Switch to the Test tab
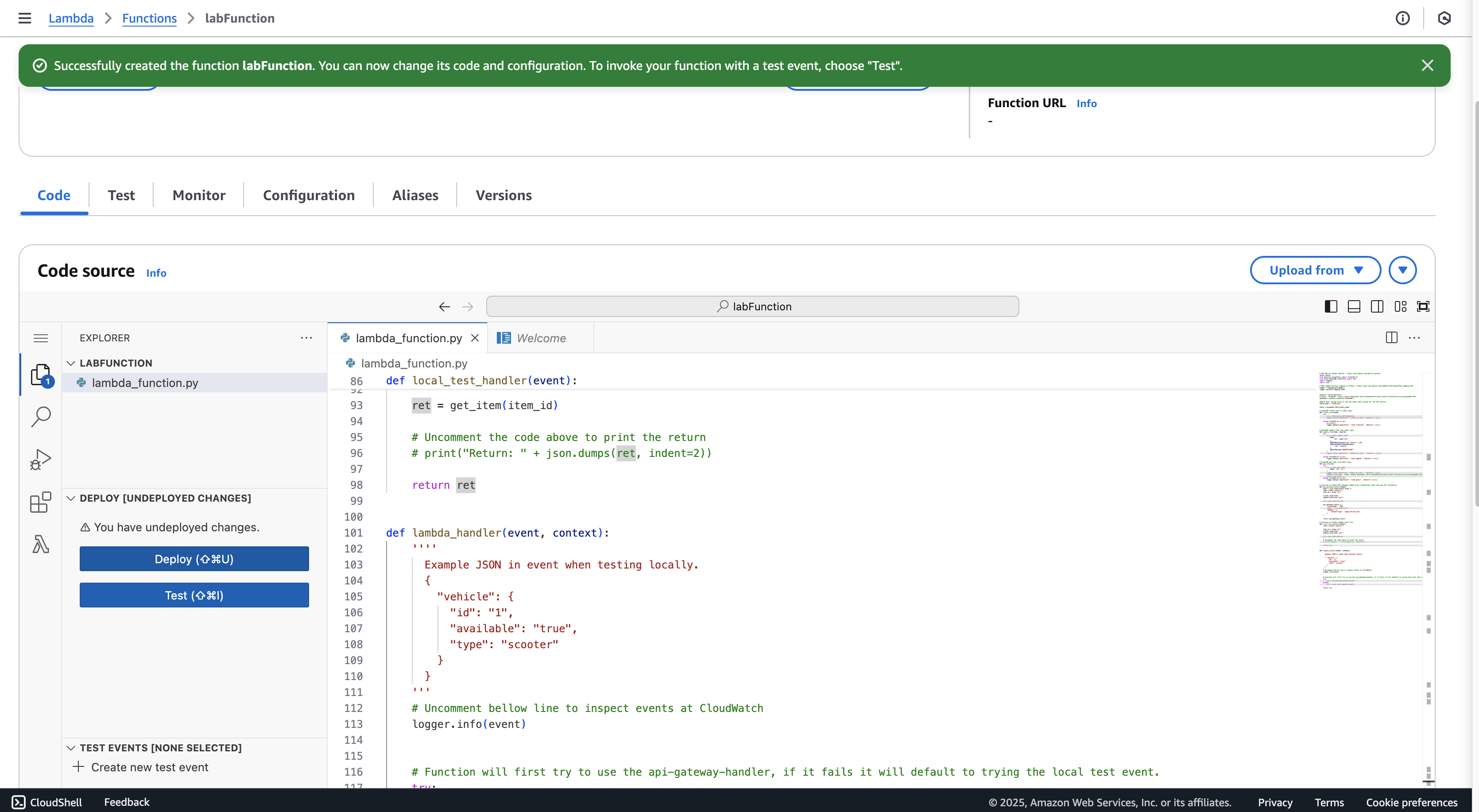The height and width of the screenshot is (812, 1479). (121, 195)
